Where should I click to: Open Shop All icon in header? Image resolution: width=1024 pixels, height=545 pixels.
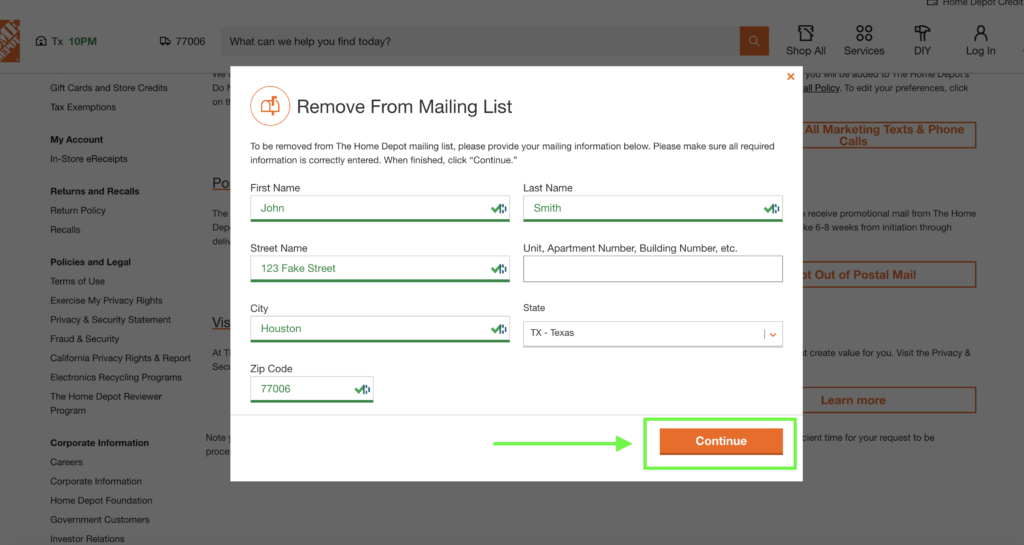[805, 34]
